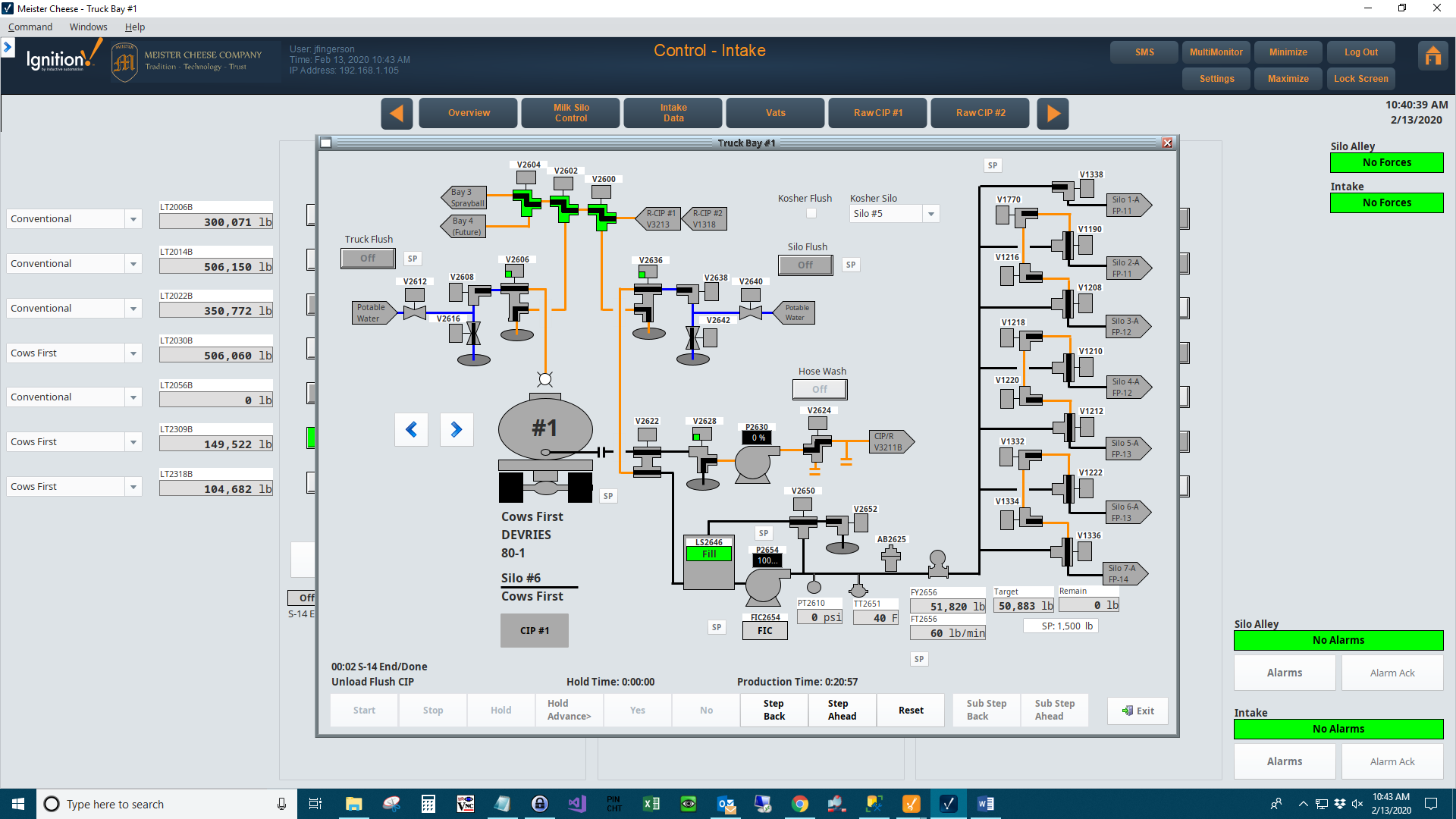Click Windows search box in taskbar
The width and height of the screenshot is (1456, 819).
click(x=167, y=804)
